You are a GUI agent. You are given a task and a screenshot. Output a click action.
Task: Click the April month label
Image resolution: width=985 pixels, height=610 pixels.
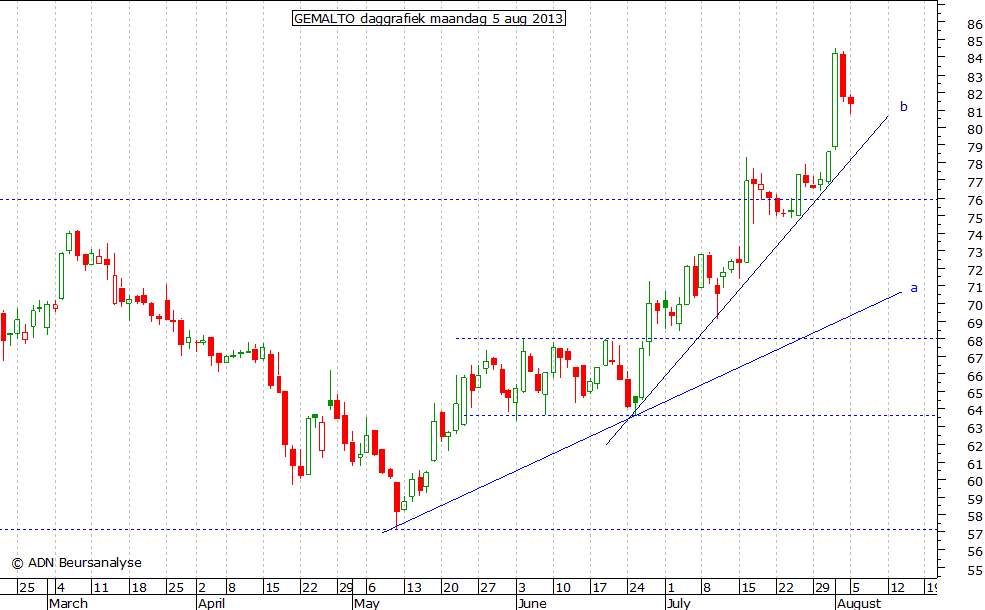pos(210,603)
